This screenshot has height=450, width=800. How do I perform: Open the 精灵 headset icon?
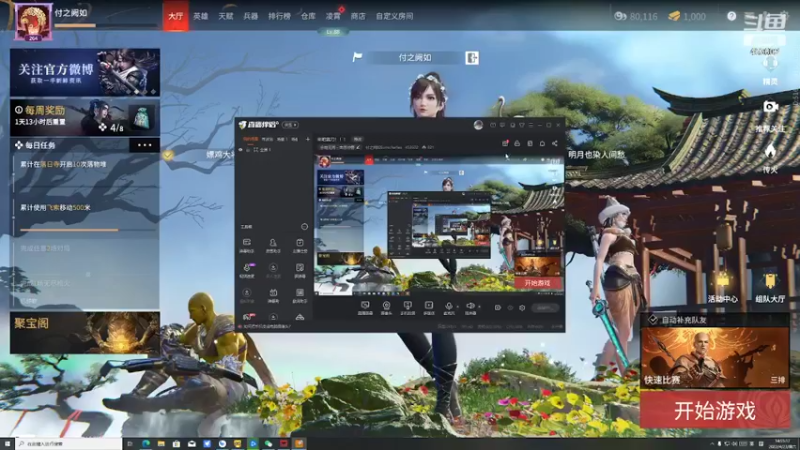click(770, 65)
